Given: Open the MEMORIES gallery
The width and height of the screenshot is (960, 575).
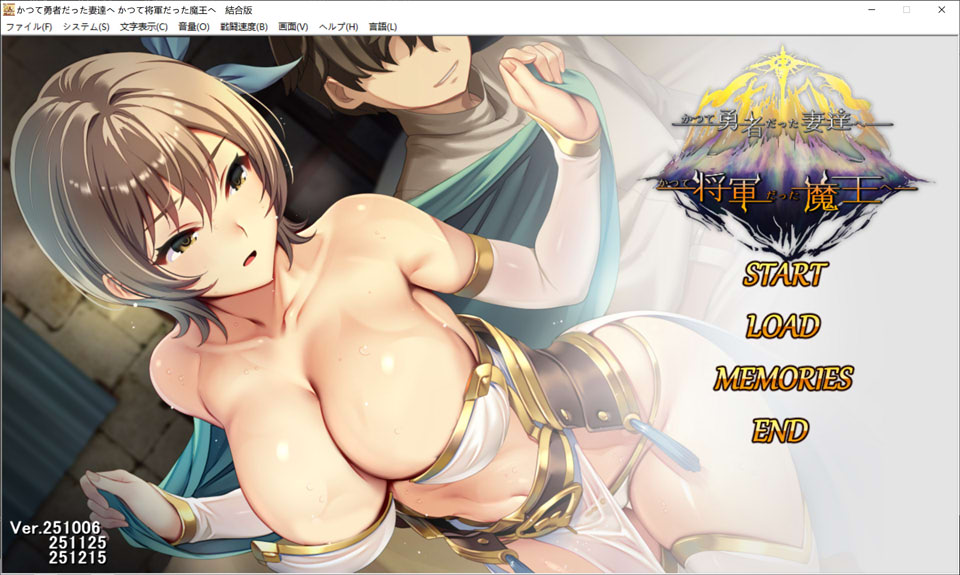Looking at the screenshot, I should tap(783, 378).
